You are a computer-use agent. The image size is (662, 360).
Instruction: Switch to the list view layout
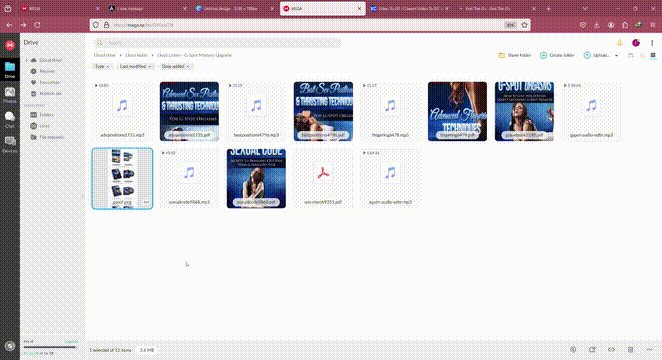(642, 55)
